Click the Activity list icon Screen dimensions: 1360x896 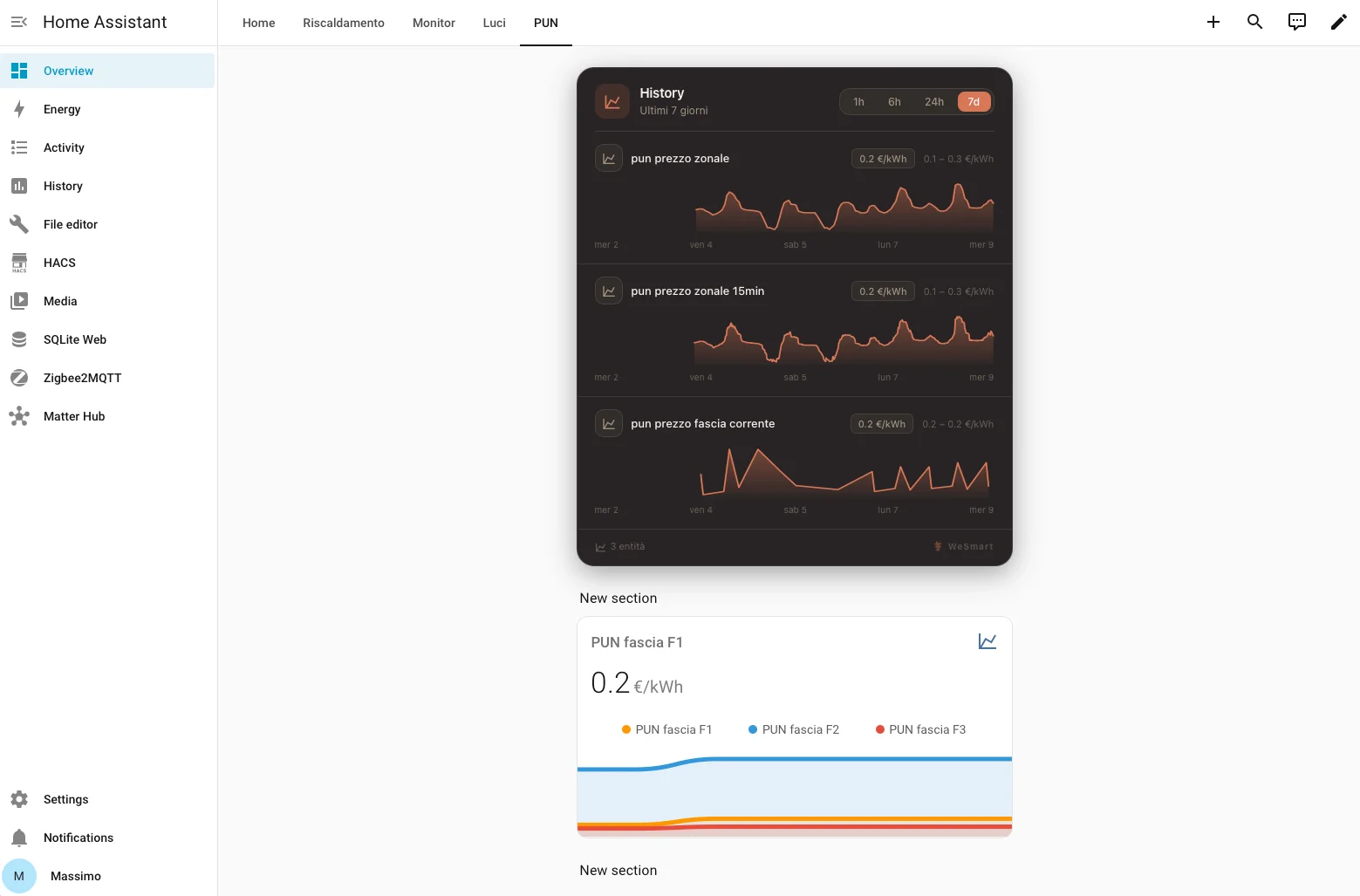(x=19, y=147)
